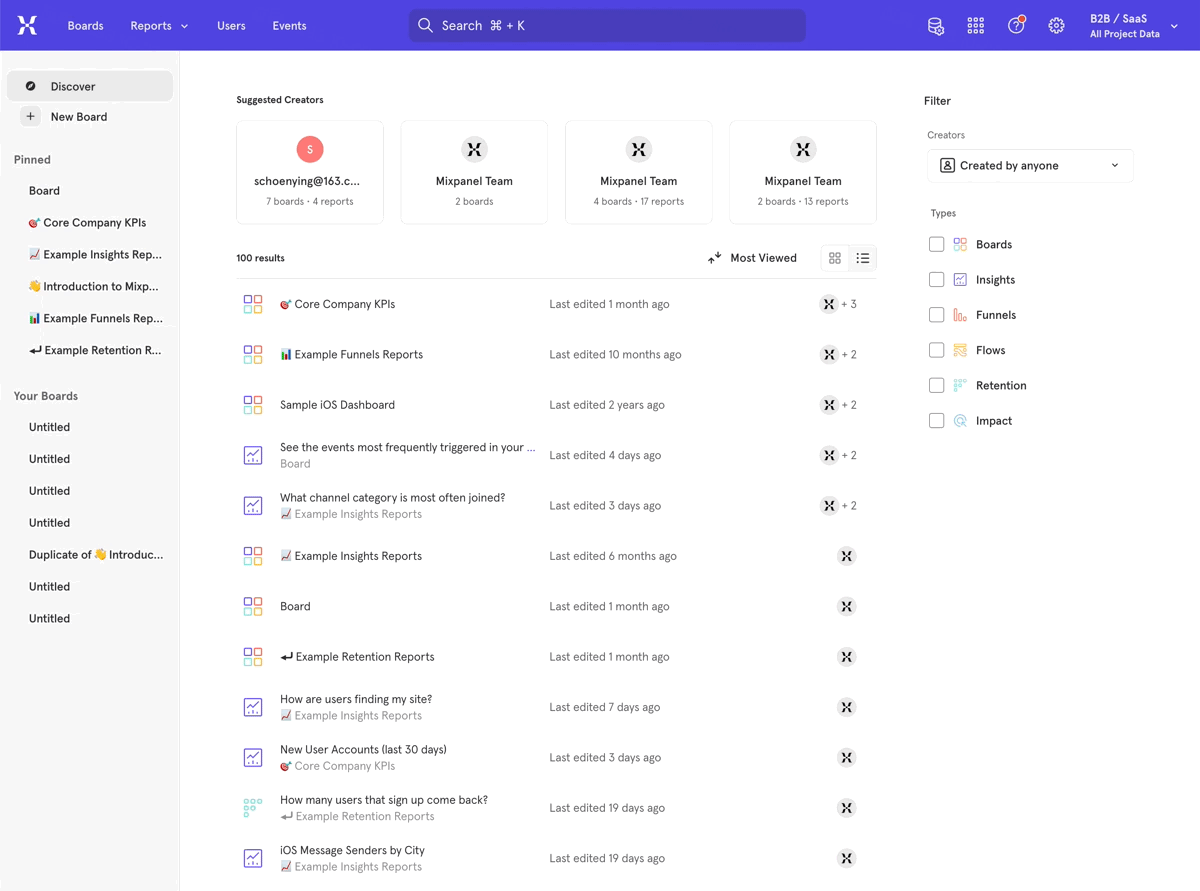The image size is (1200, 891).
Task: Go to Events in the top navigation
Action: click(x=289, y=26)
